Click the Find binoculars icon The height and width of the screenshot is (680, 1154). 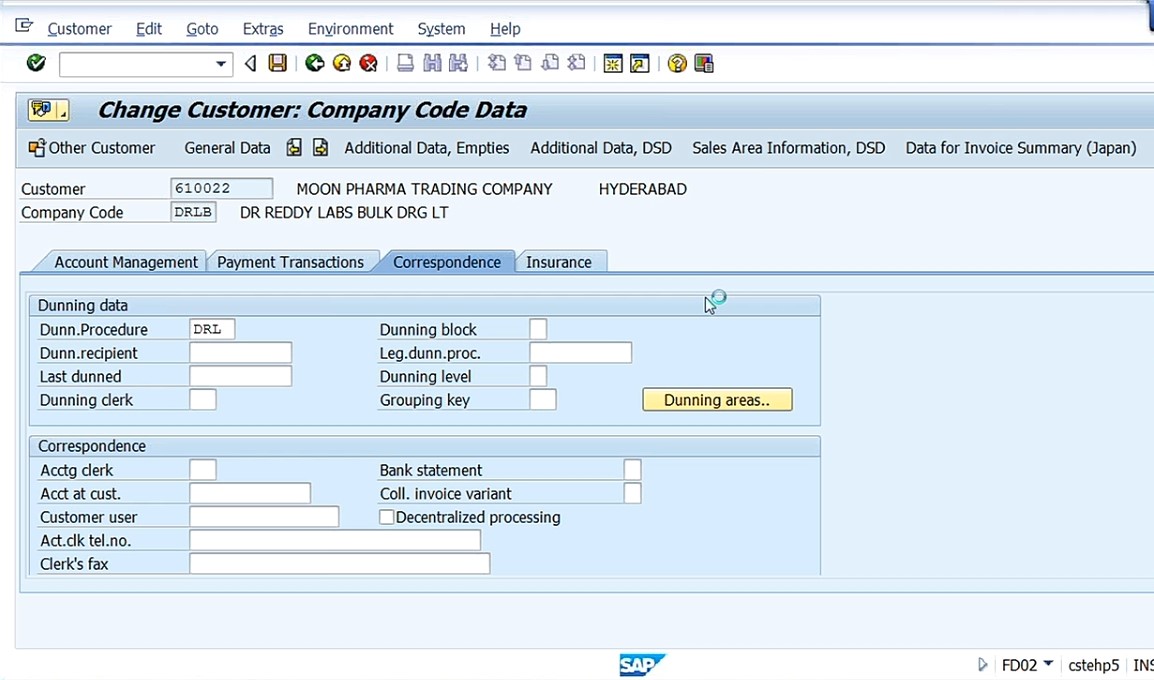pos(432,63)
